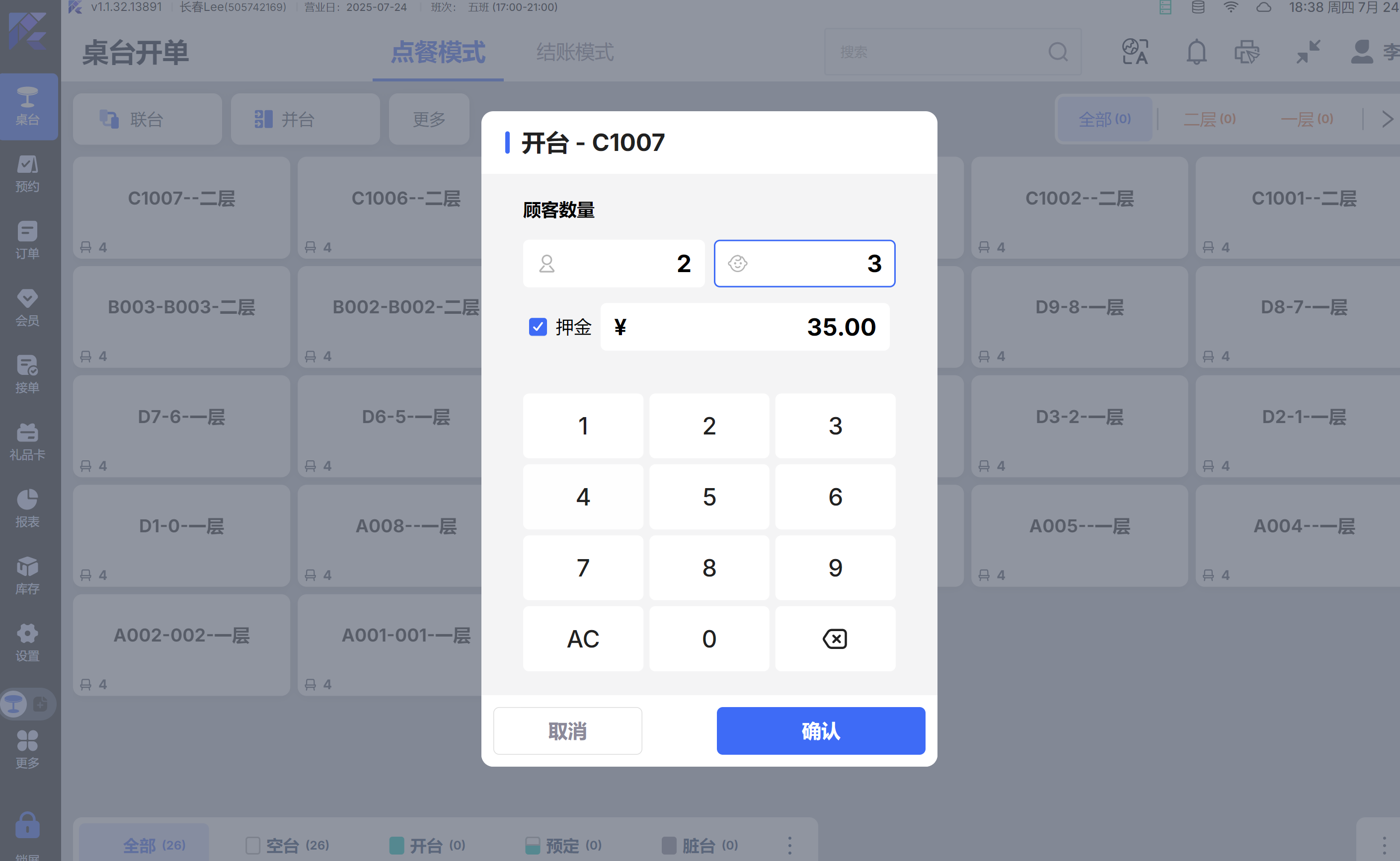Open the Reports (报表) sidebar icon
This screenshot has height=861, width=1400.
pos(27,508)
